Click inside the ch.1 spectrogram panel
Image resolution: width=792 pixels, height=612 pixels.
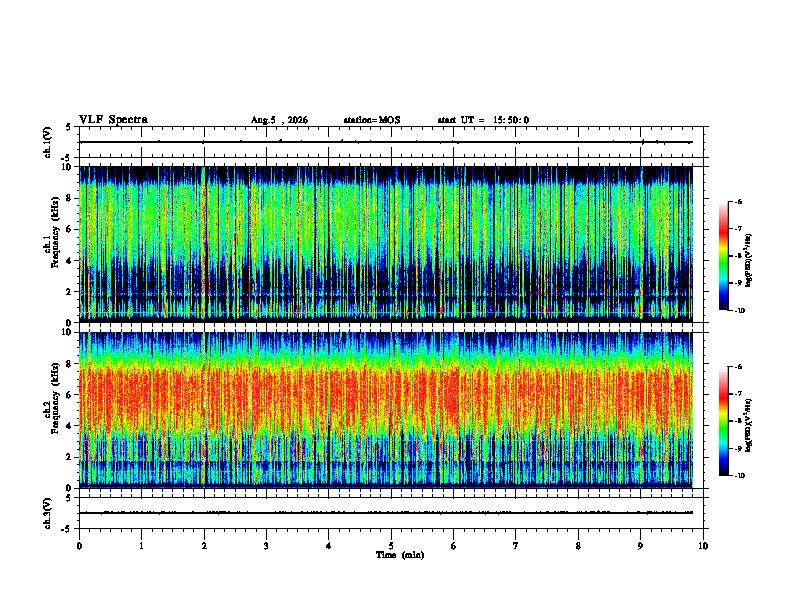pyautogui.click(x=386, y=244)
